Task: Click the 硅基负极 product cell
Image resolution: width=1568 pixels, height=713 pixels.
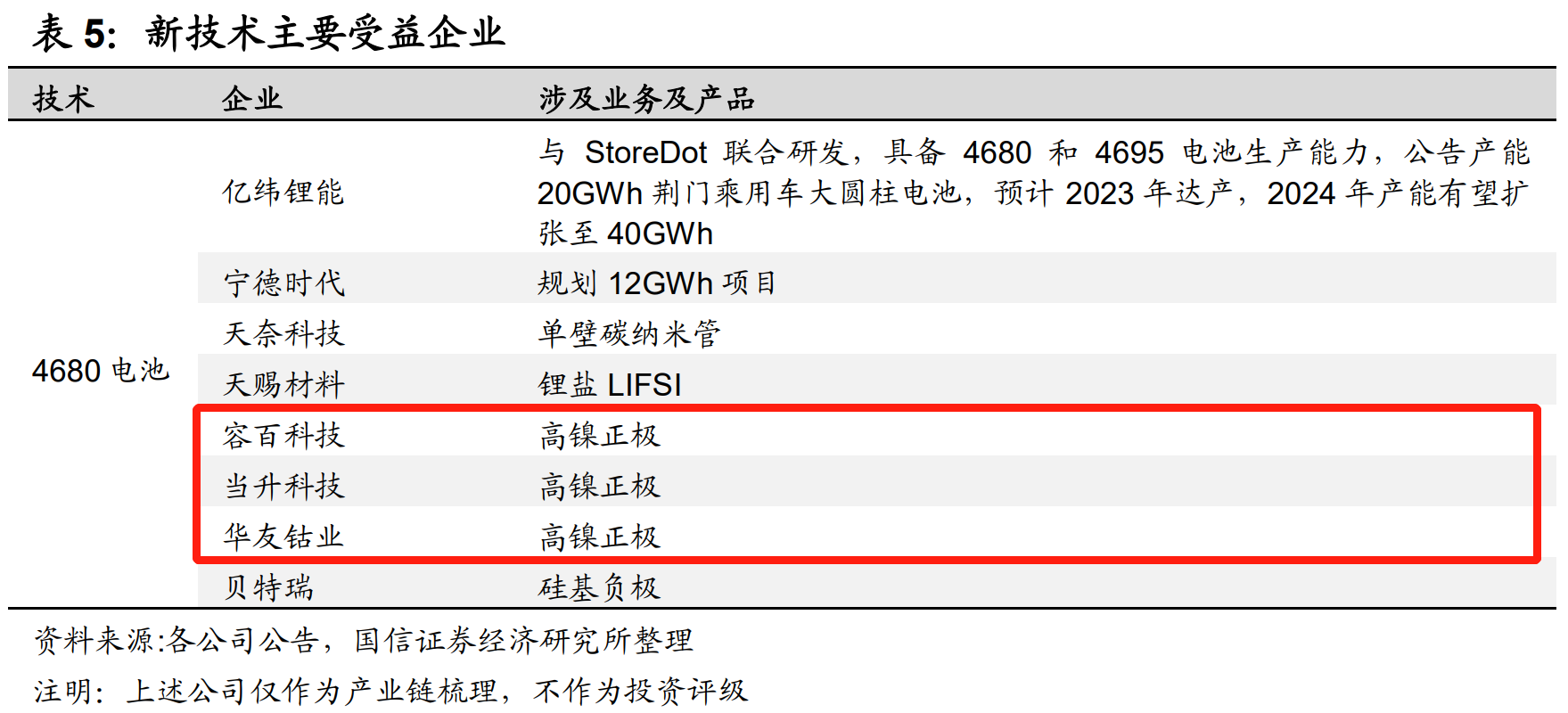Action: [x=599, y=587]
